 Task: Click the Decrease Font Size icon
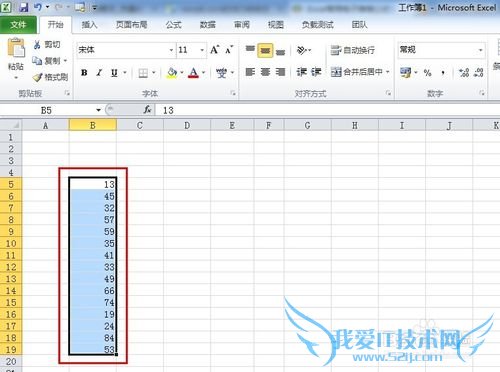tap(229, 50)
